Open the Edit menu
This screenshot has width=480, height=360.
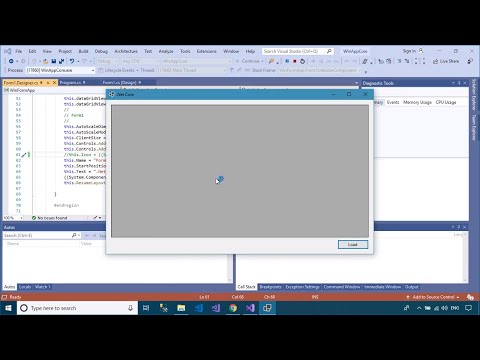(32, 51)
